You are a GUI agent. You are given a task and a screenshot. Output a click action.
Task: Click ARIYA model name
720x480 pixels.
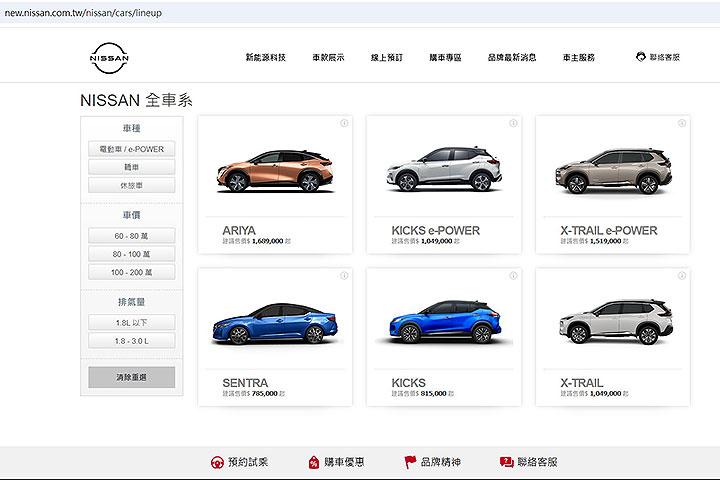pos(239,231)
